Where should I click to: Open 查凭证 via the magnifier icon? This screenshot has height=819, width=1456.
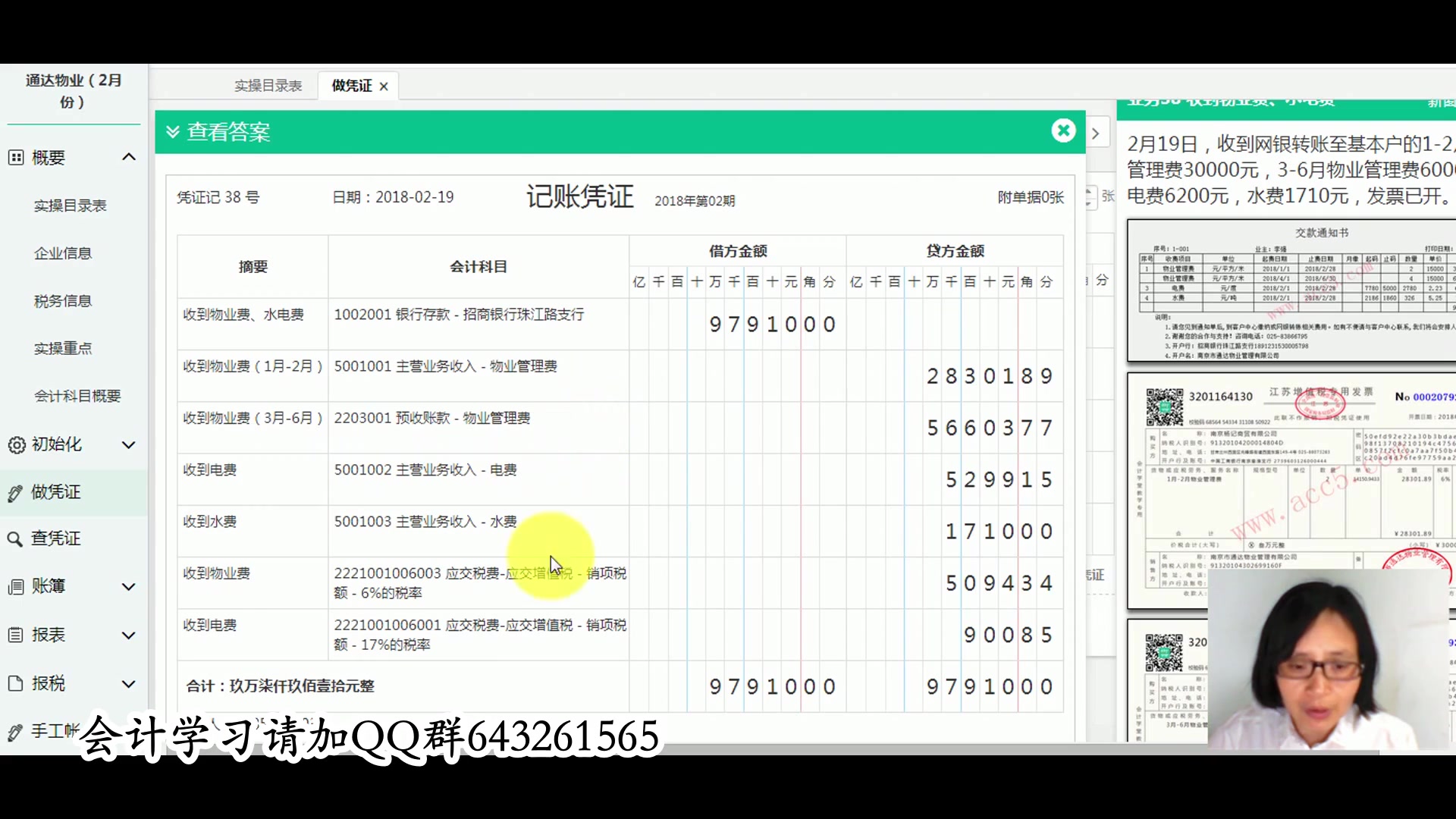click(x=17, y=538)
